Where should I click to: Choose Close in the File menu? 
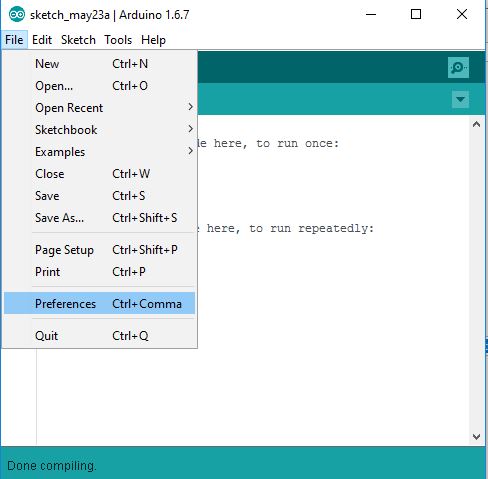[x=99, y=174]
